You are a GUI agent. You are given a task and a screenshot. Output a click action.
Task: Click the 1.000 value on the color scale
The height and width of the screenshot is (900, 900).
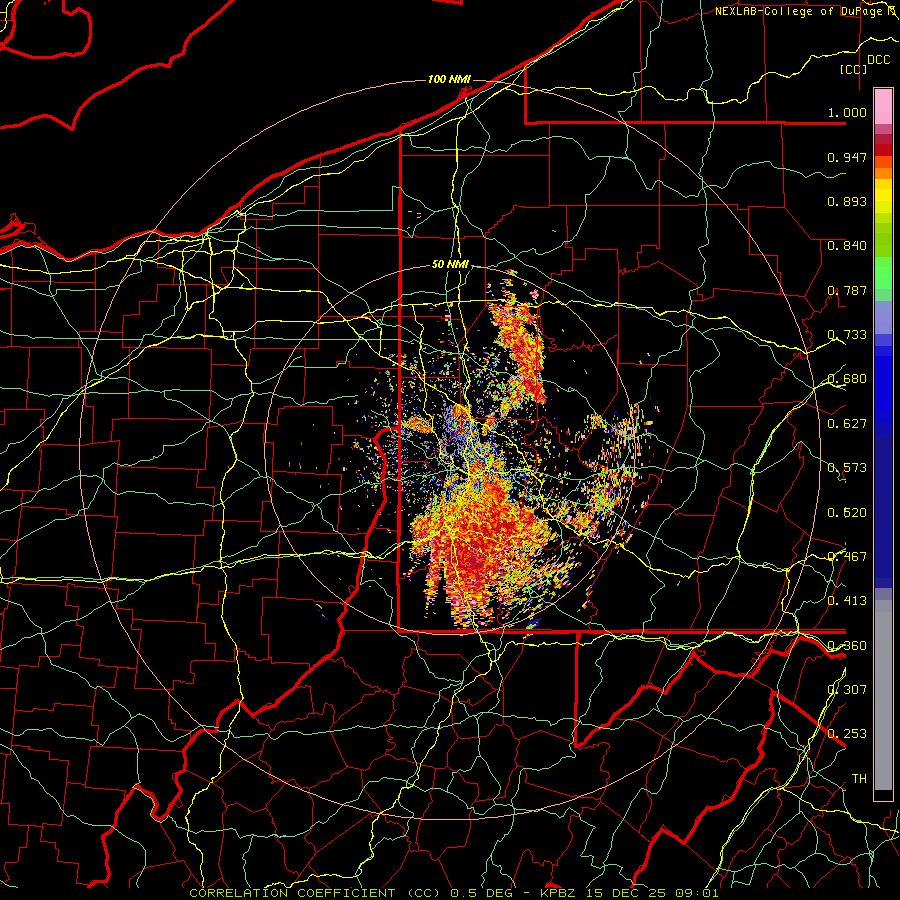point(847,112)
